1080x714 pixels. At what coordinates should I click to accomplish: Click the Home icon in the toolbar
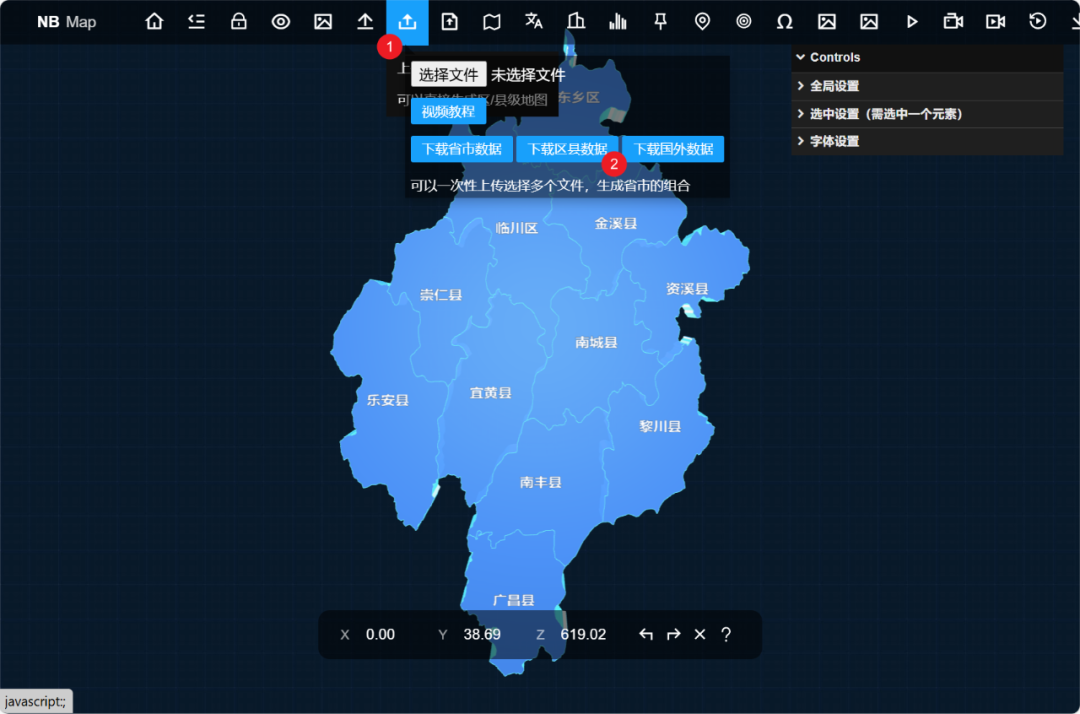(x=154, y=21)
